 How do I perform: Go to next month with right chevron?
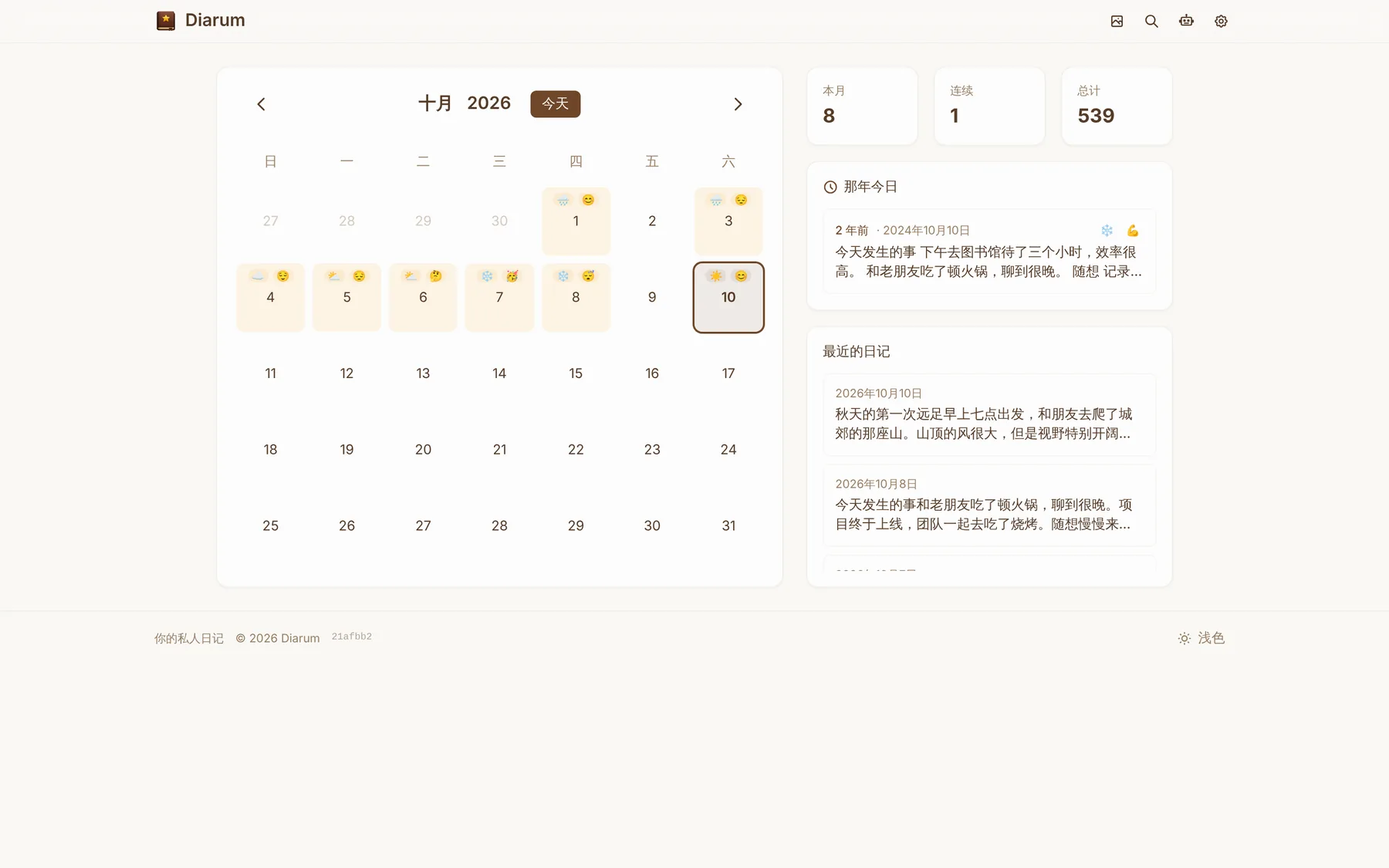(x=738, y=104)
